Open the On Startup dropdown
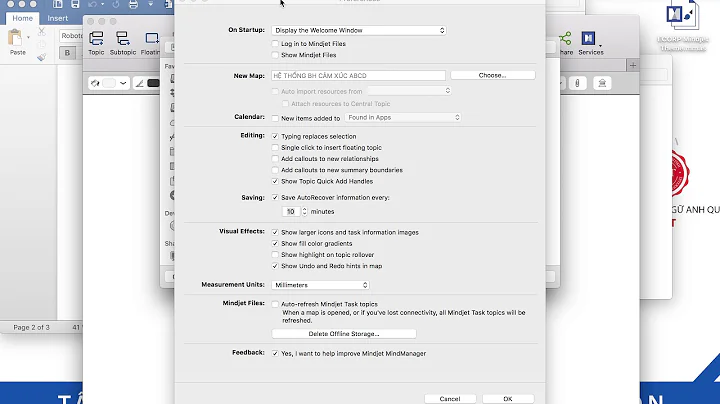Image resolution: width=720 pixels, height=404 pixels. pos(359,30)
